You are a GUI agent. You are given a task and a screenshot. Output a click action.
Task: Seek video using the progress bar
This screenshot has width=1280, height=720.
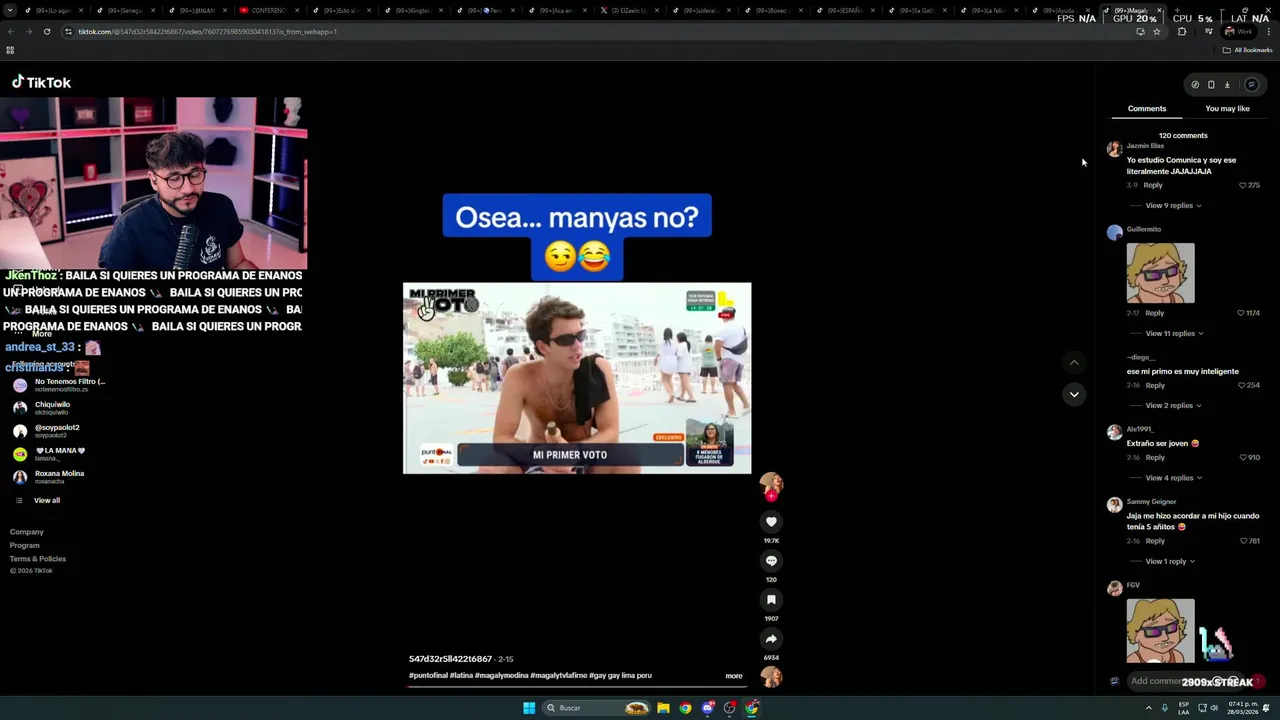click(x=577, y=688)
